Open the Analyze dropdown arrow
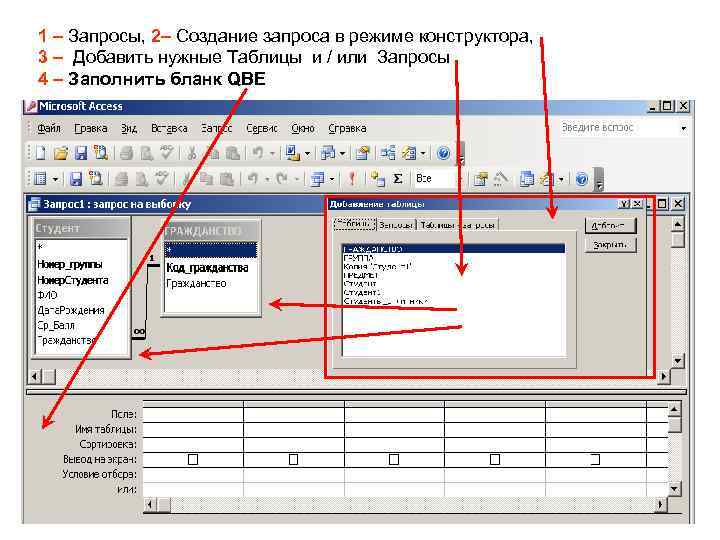This screenshot has width=720, height=540. coord(342,153)
